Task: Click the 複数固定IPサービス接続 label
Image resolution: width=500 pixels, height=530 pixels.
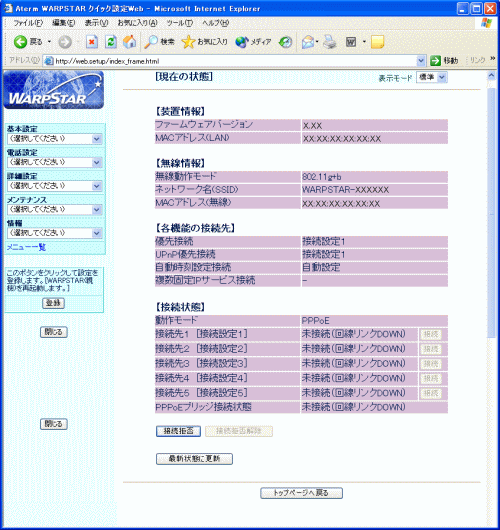Action: (x=205, y=280)
